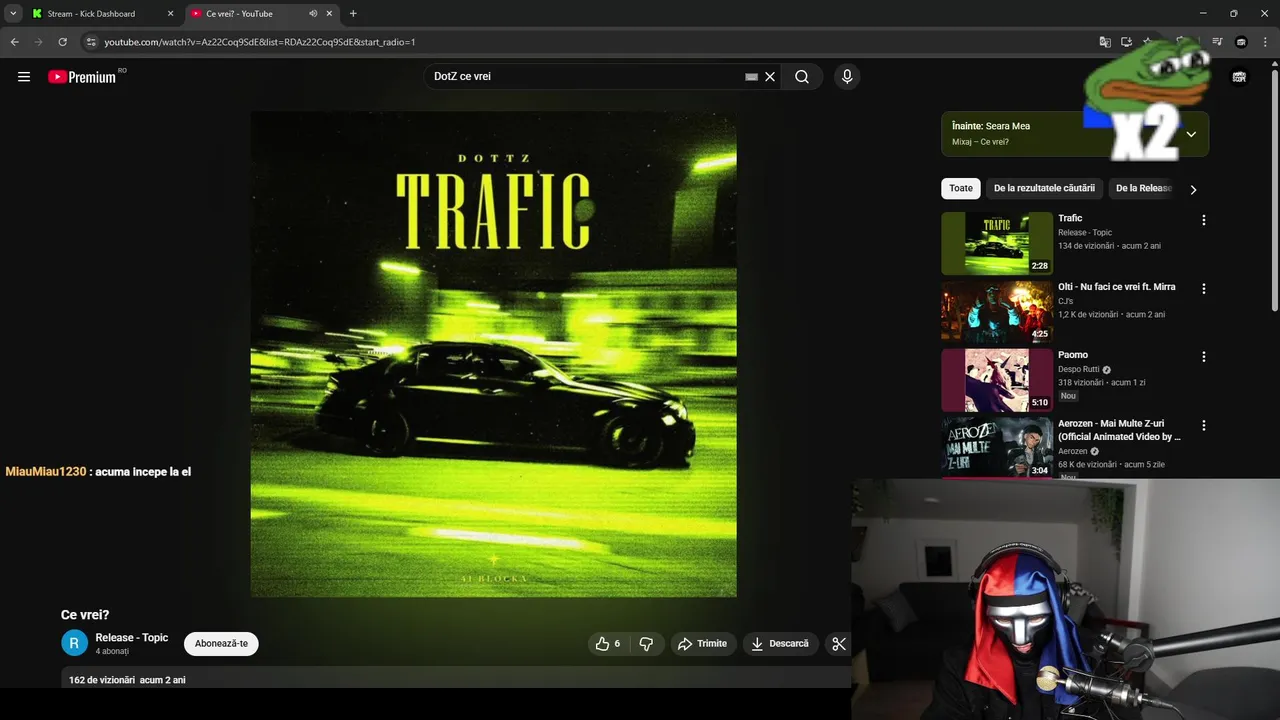Like the video with thumbs-up button
Viewport: 1280px width, 720px height.
(x=608, y=644)
